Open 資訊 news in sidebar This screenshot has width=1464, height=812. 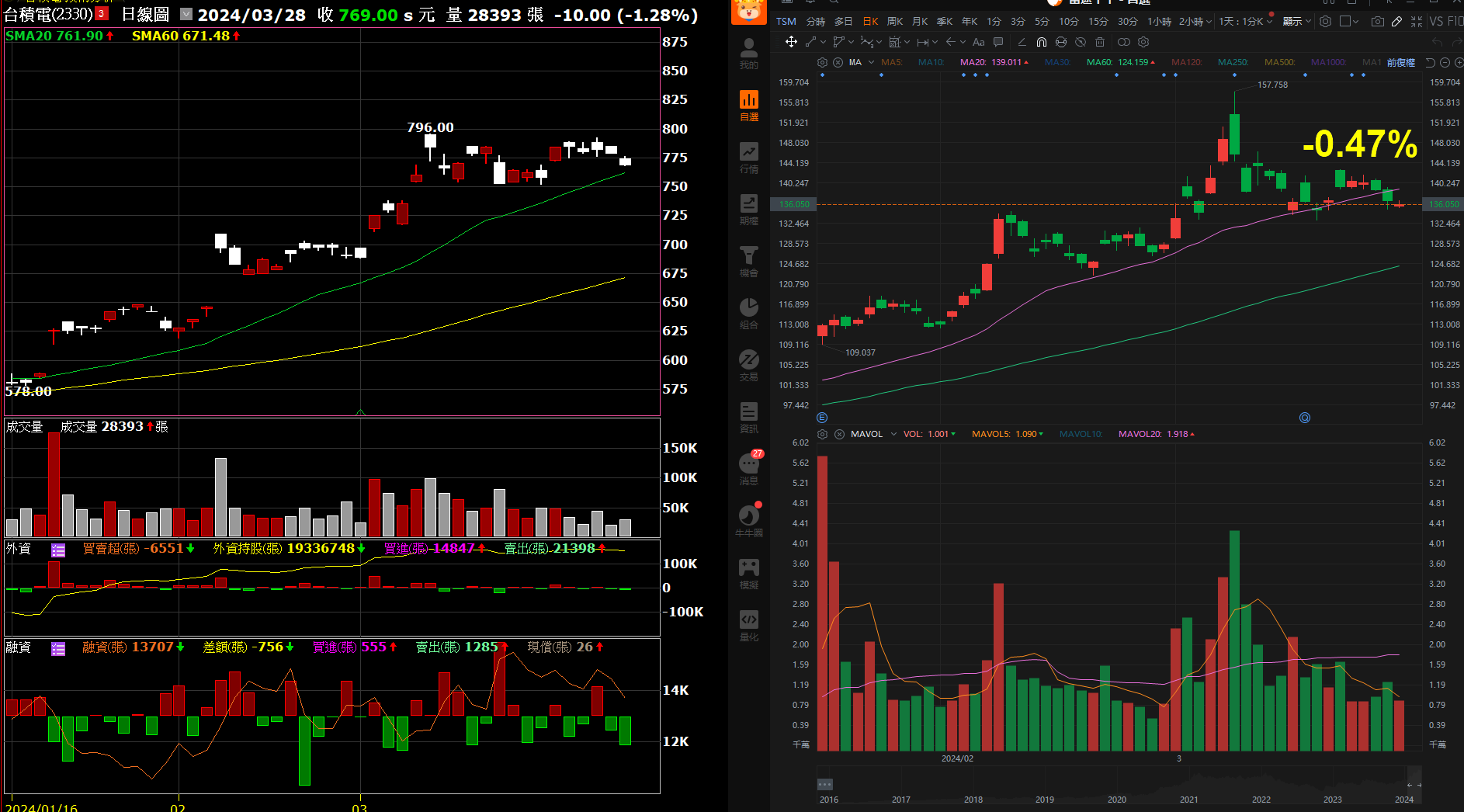[x=749, y=418]
